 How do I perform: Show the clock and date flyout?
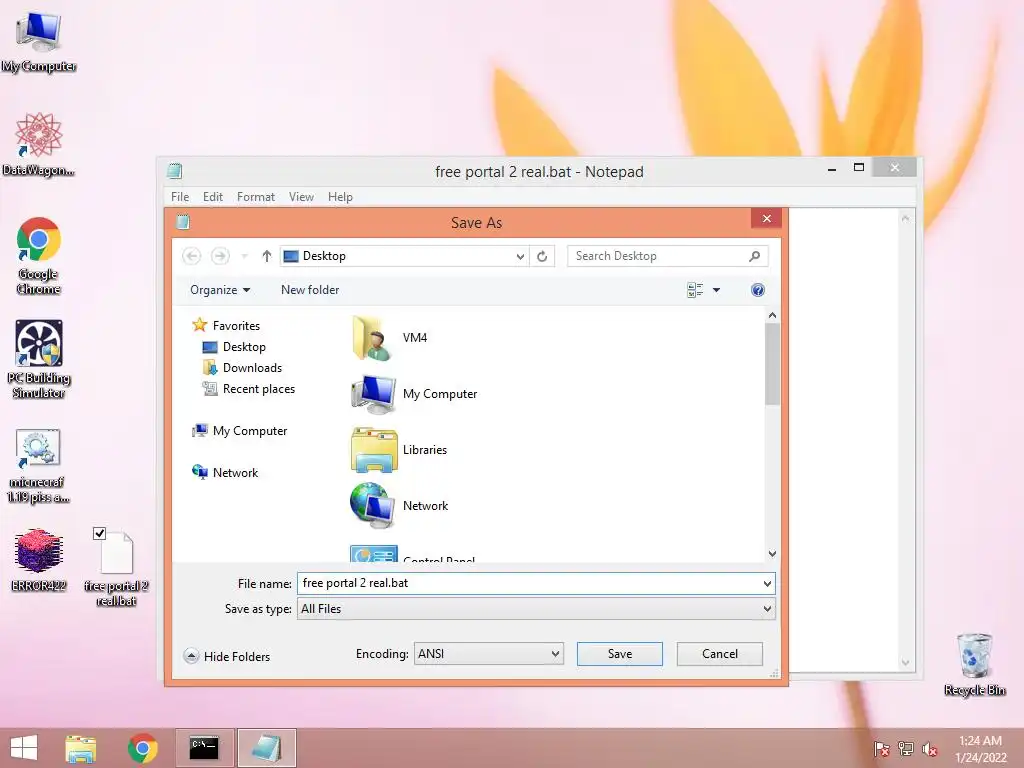point(980,749)
